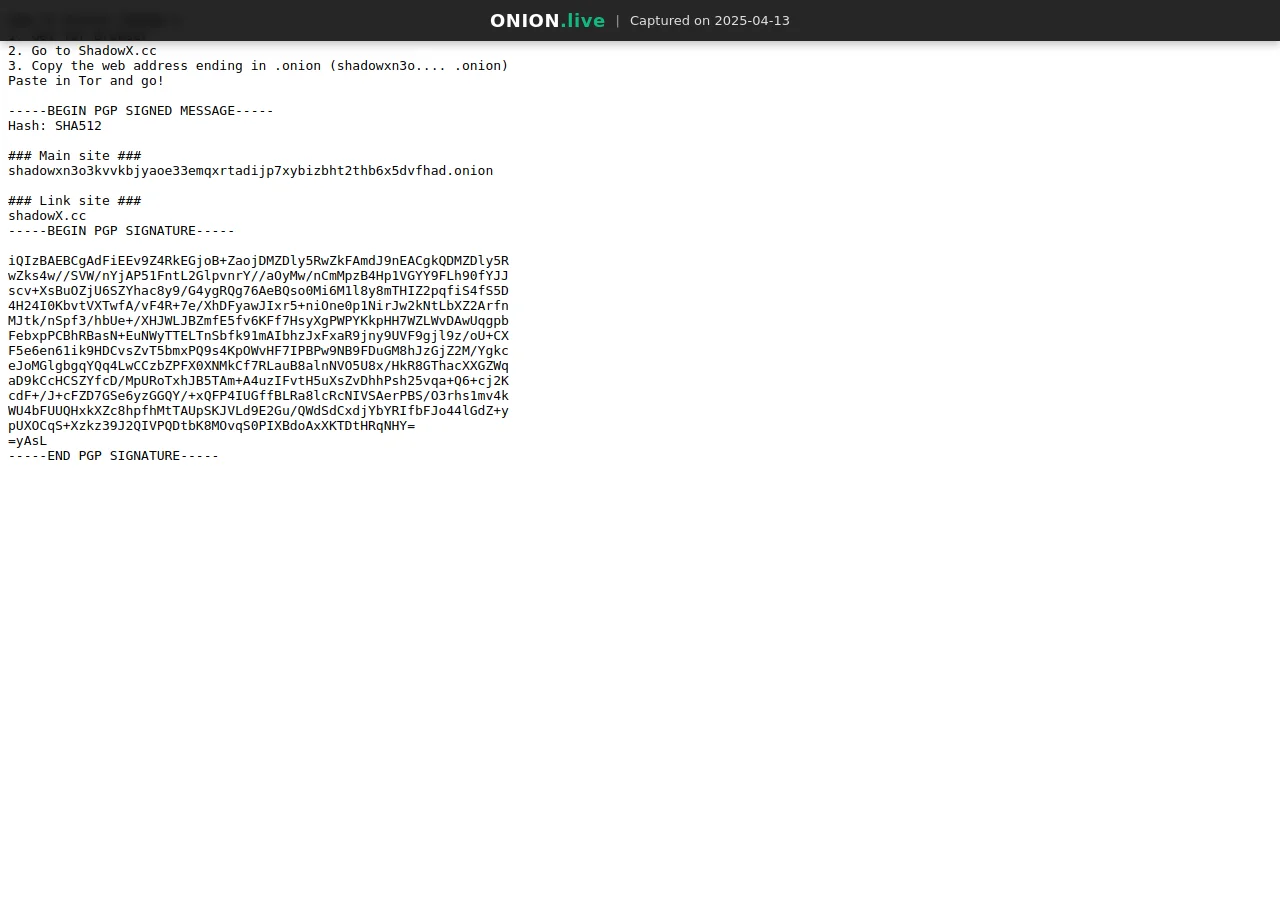Click the 'BEGIN PGP SIGNATURE' line
The image size is (1280, 900).
(x=121, y=230)
